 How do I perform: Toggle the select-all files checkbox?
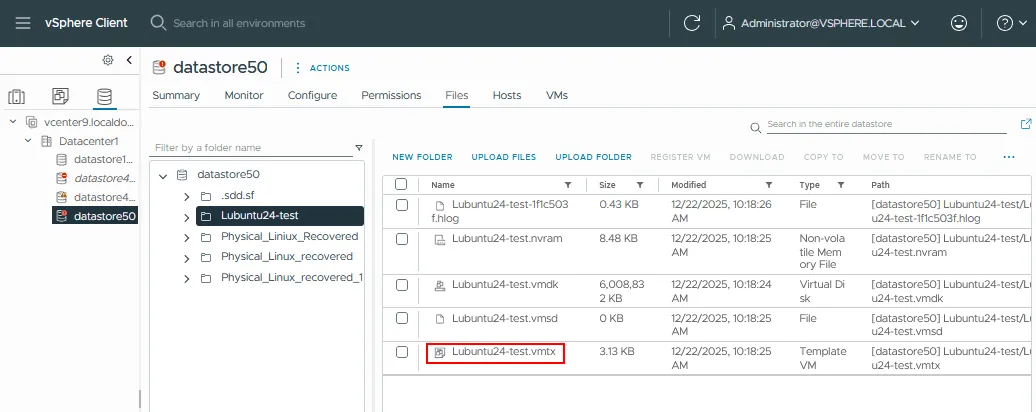401,184
